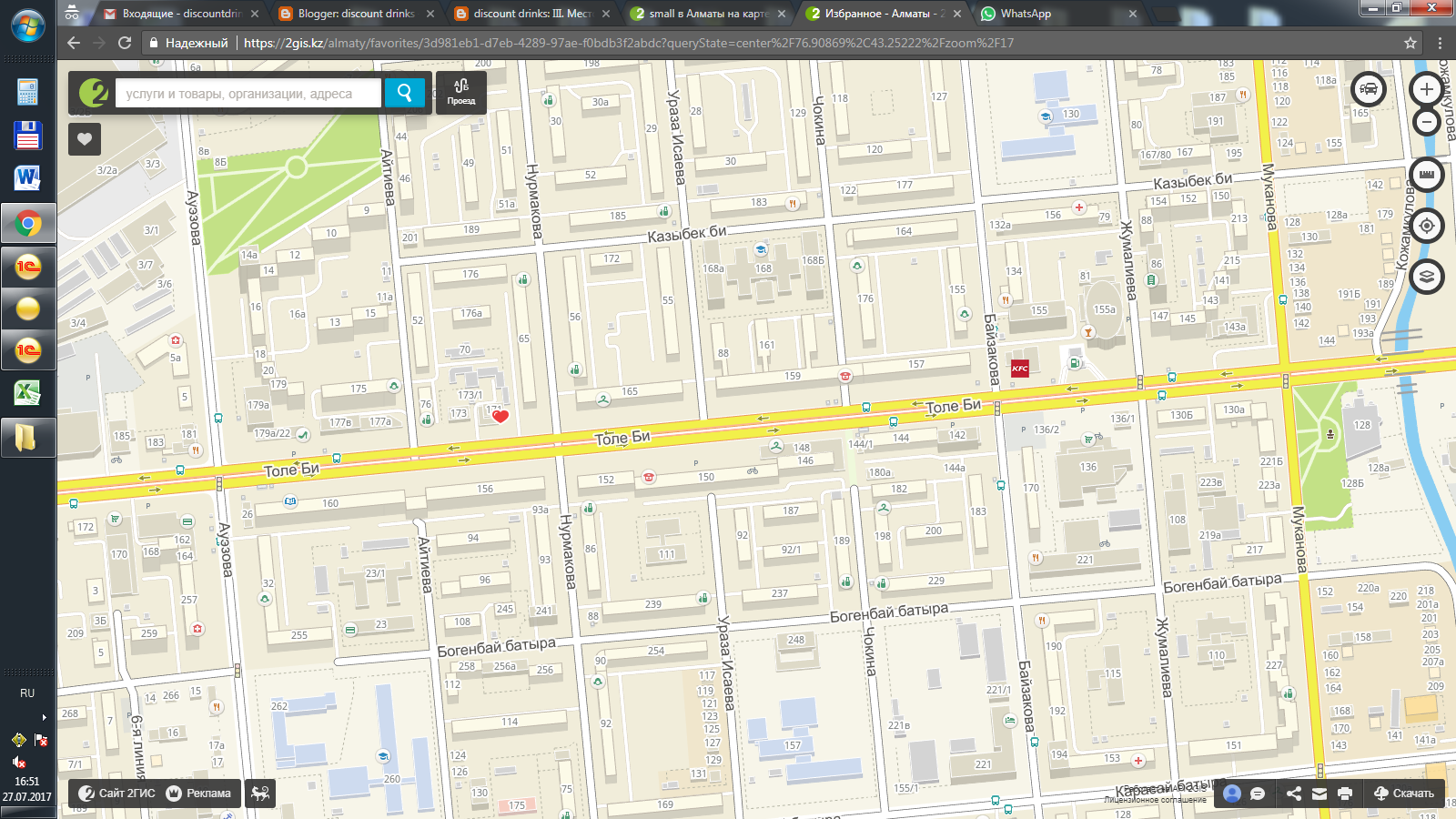This screenshot has width=1456, height=819.
Task: Open the Word taskbar icon
Action: click(28, 177)
